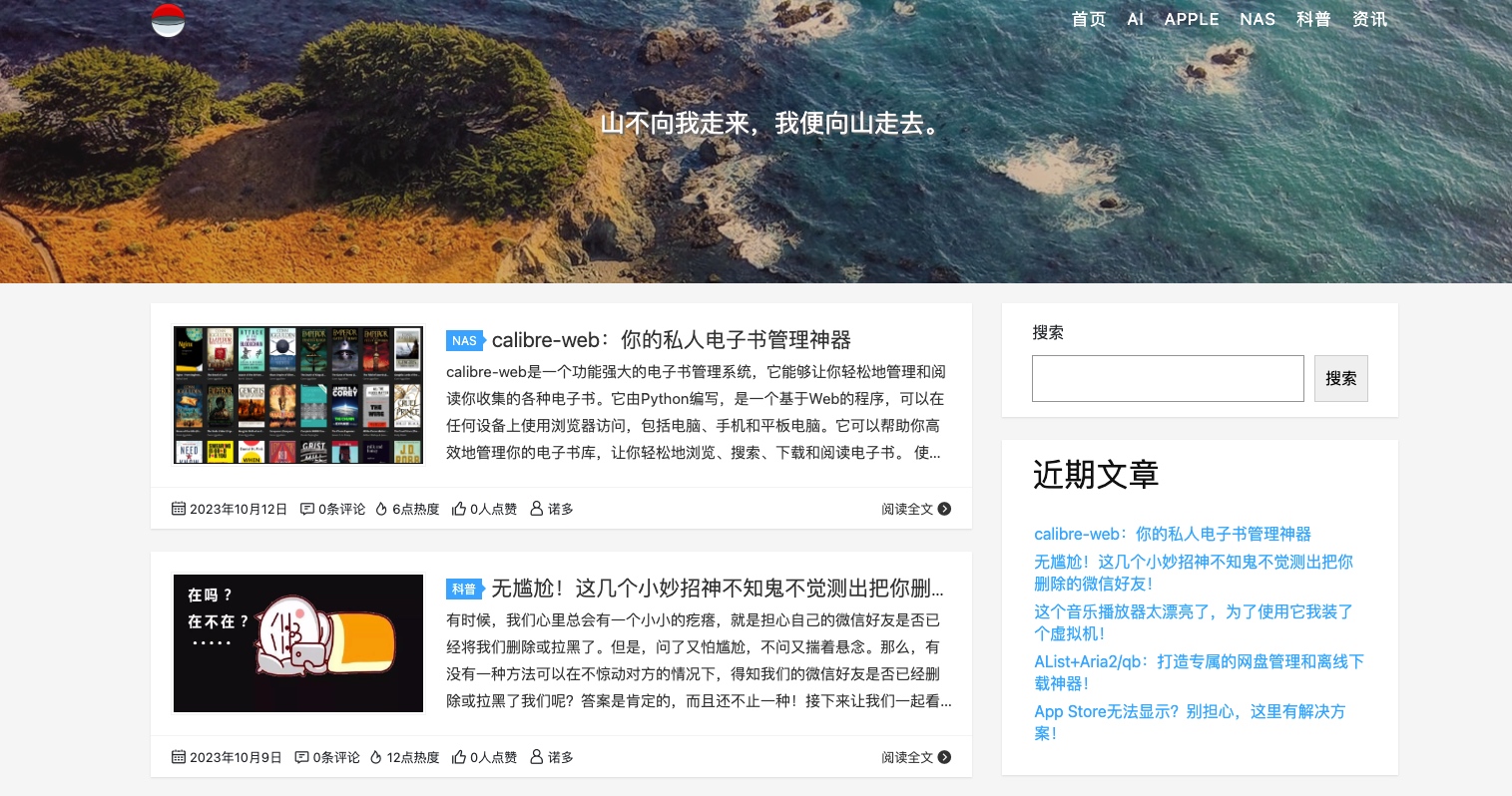Screen dimensions: 1512x796
Task: Open recent article 无尴尬 微信好友 in sidebar
Action: 1194,573
